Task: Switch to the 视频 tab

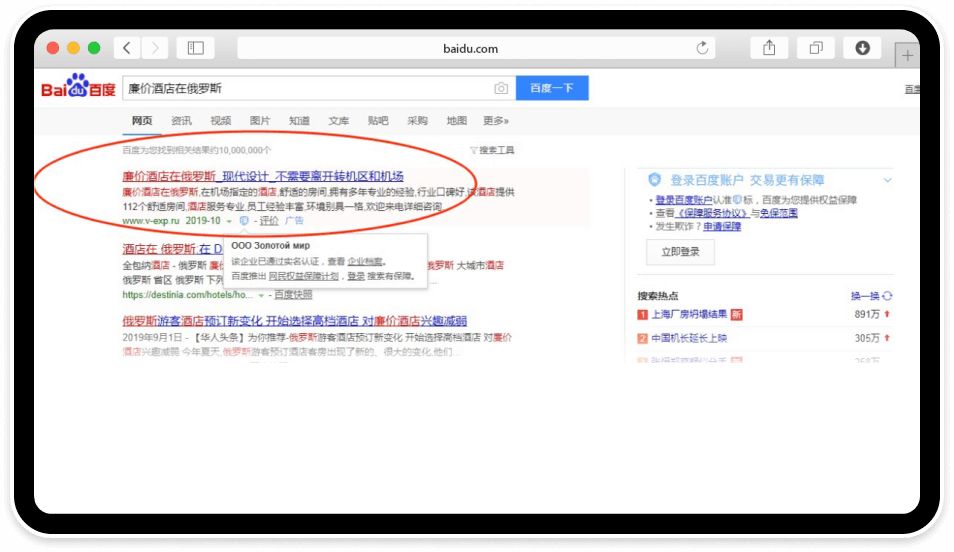Action: 221,121
